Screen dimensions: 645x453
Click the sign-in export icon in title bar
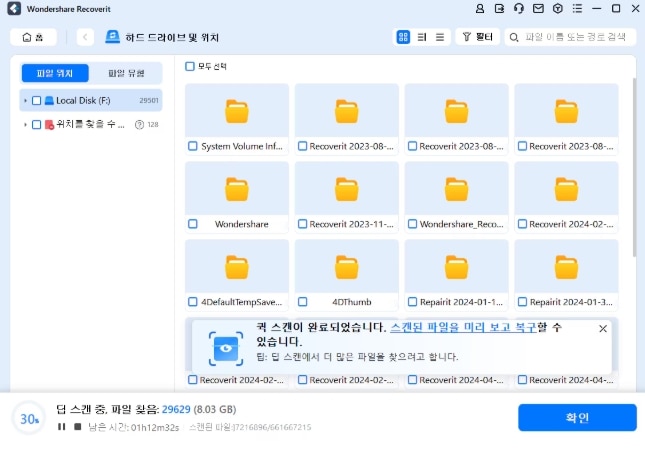point(499,9)
